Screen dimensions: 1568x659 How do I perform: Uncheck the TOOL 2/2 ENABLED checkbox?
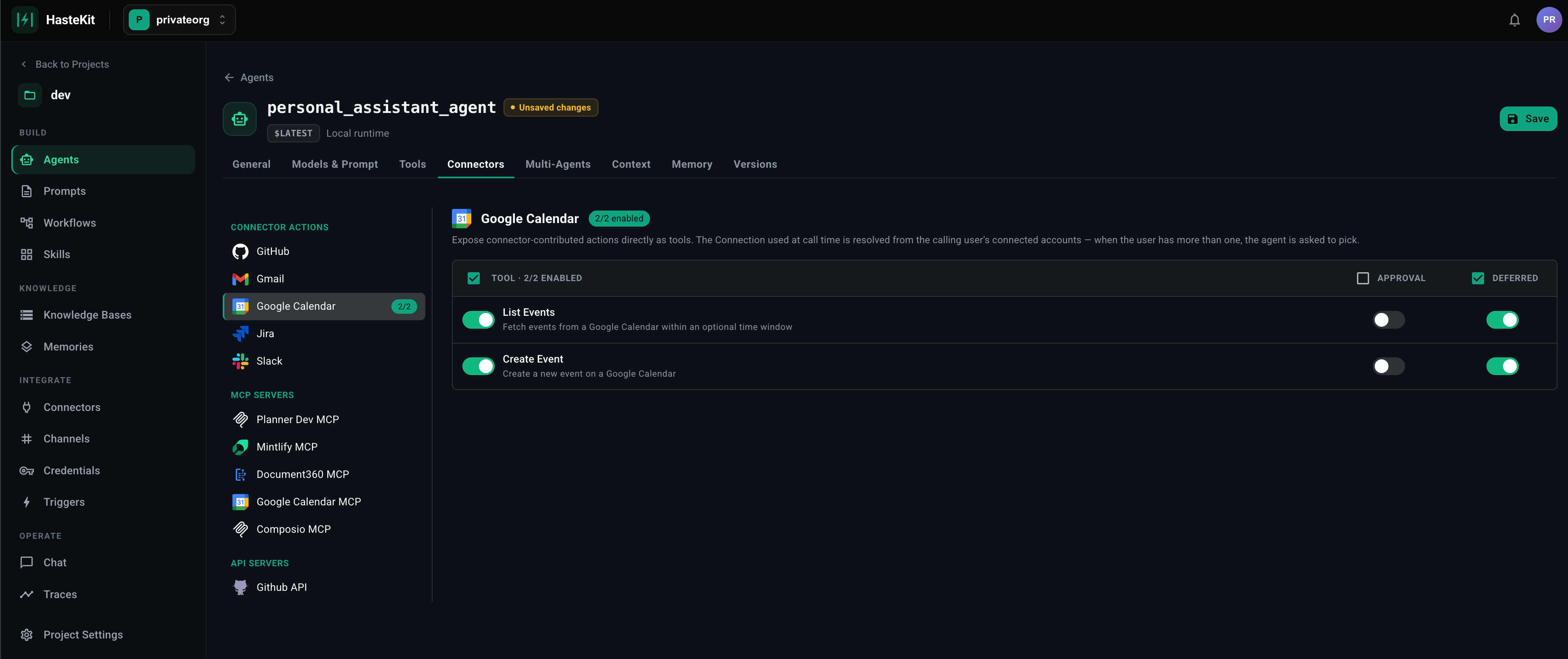474,278
